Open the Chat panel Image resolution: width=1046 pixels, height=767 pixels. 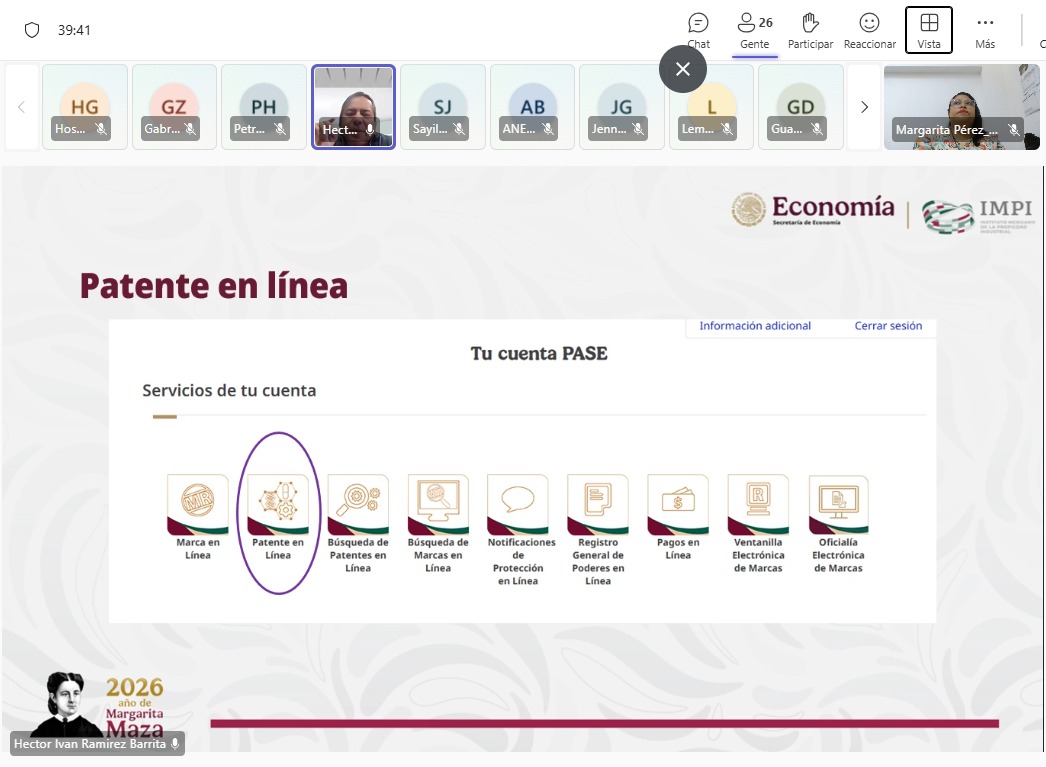point(698,31)
